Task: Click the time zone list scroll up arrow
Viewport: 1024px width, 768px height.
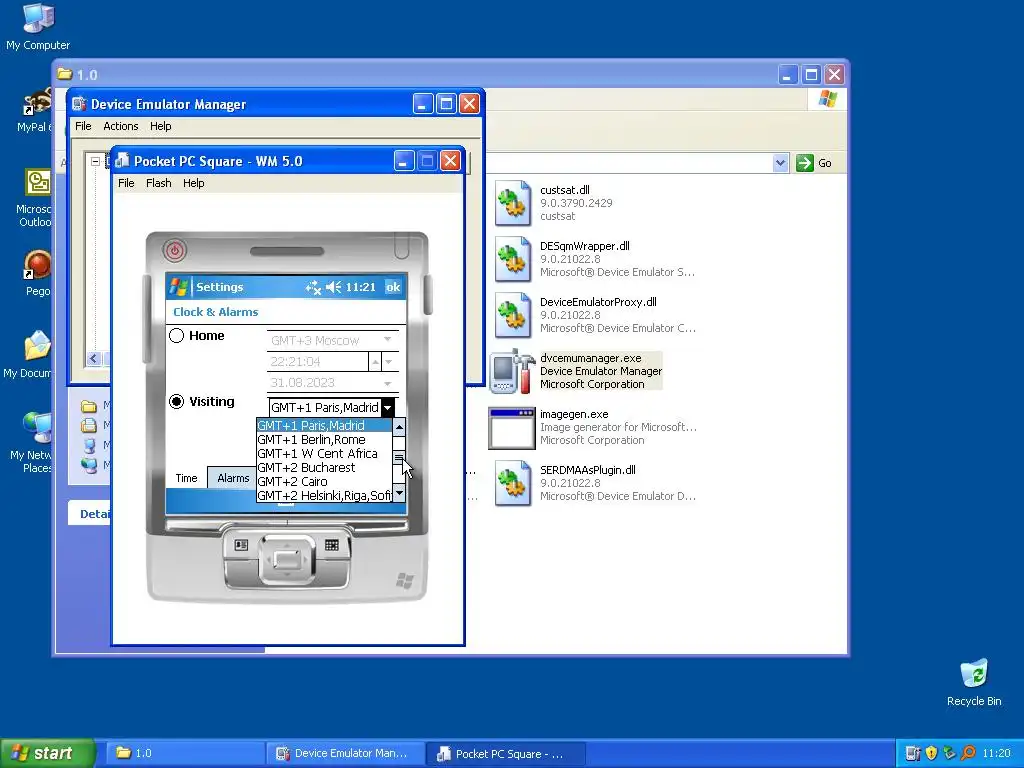Action: pos(399,427)
